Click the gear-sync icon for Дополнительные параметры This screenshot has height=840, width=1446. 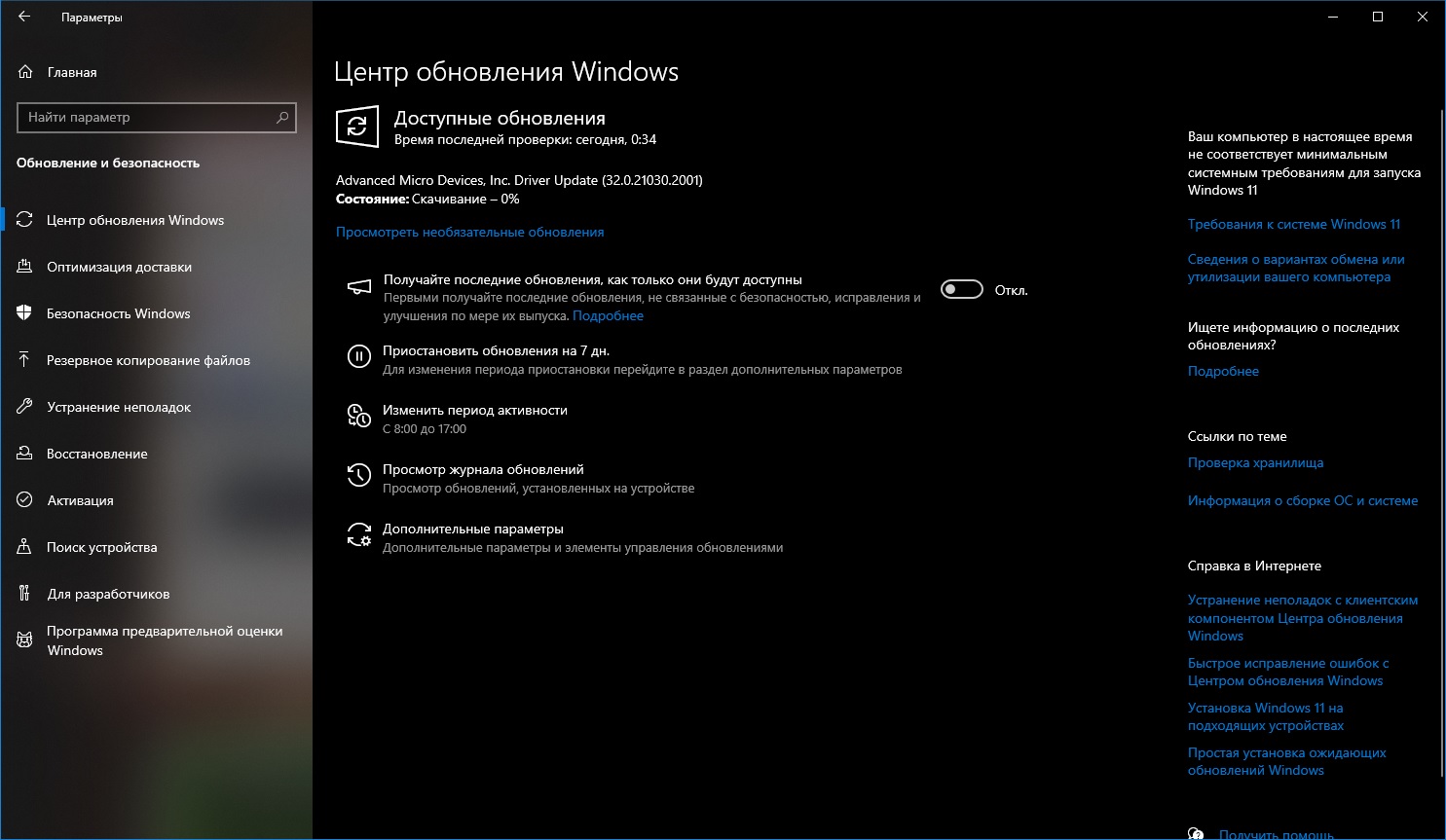(359, 535)
